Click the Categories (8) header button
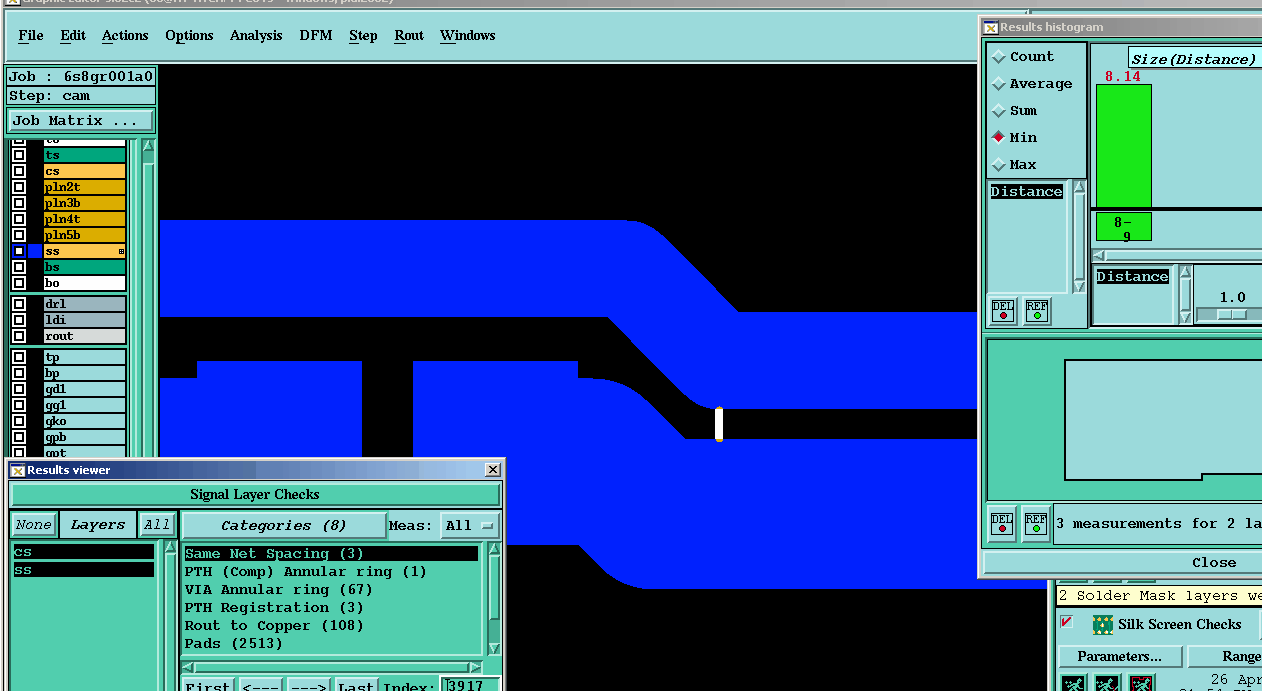The height and width of the screenshot is (691, 1262). pos(284,525)
